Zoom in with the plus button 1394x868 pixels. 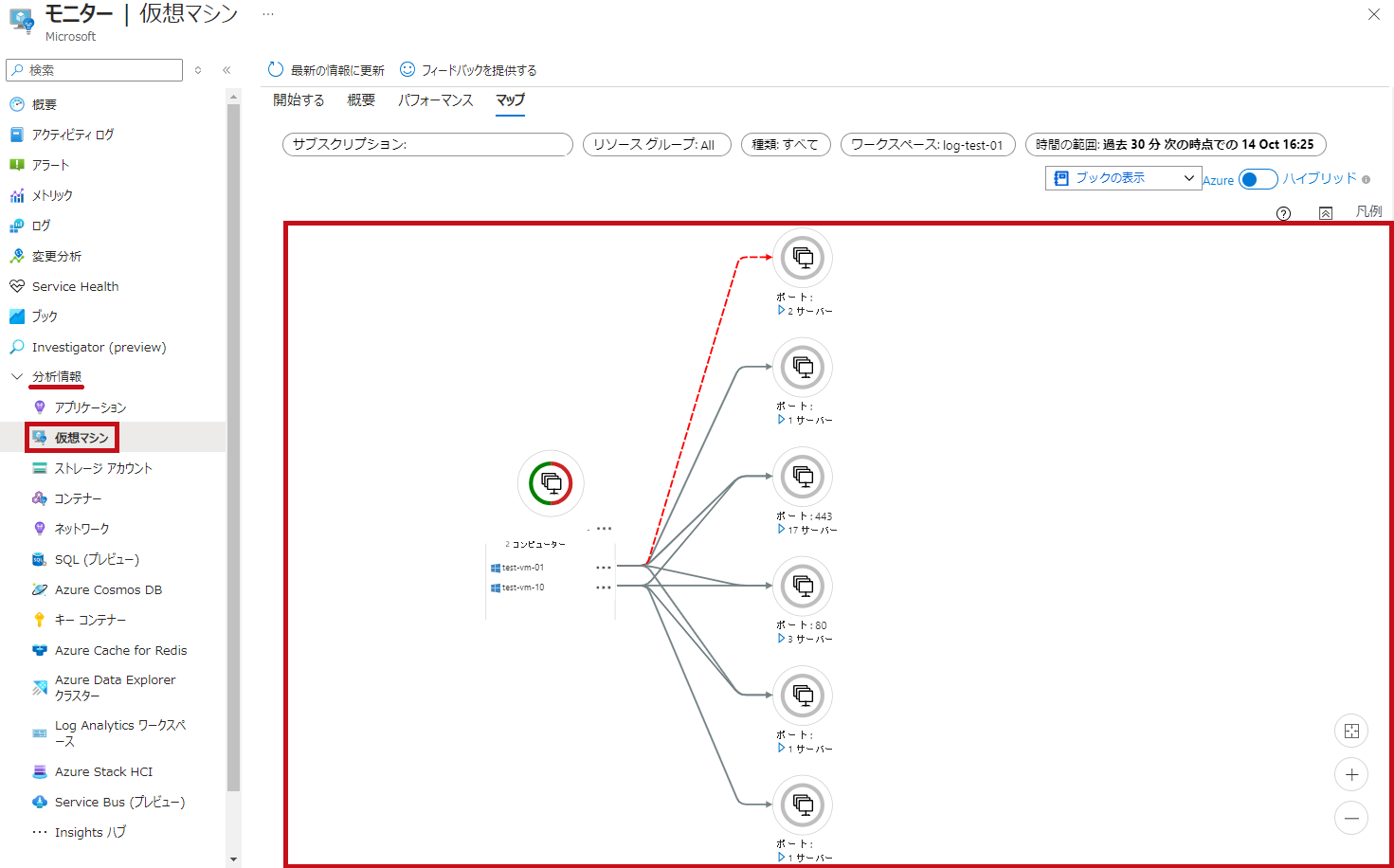point(1351,774)
